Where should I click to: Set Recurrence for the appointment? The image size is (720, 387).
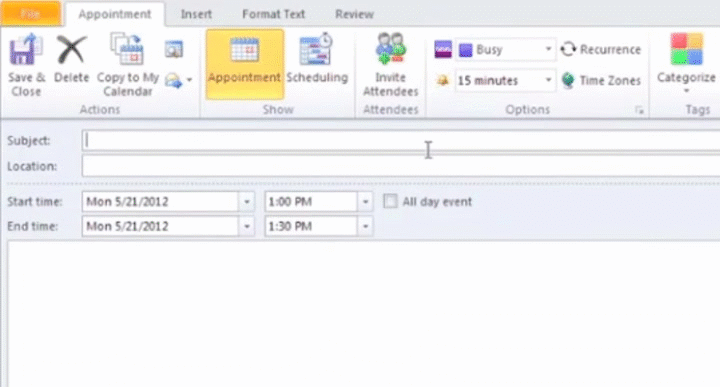pos(601,49)
